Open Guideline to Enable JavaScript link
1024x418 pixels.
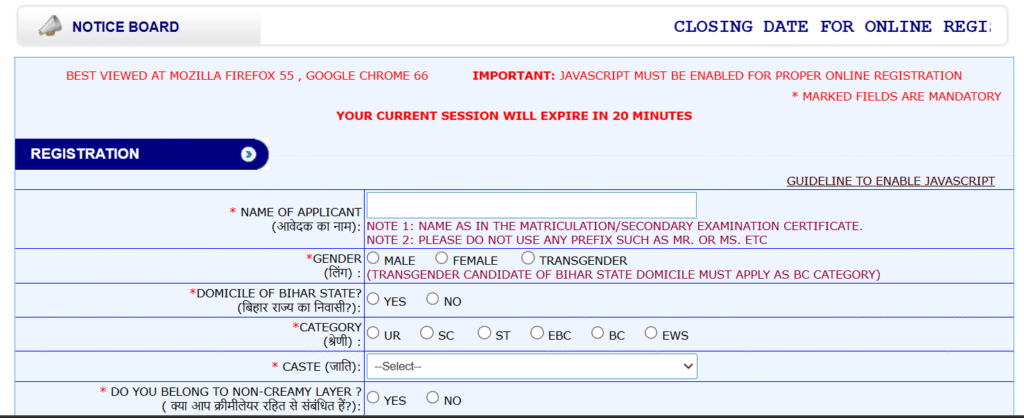tap(890, 181)
